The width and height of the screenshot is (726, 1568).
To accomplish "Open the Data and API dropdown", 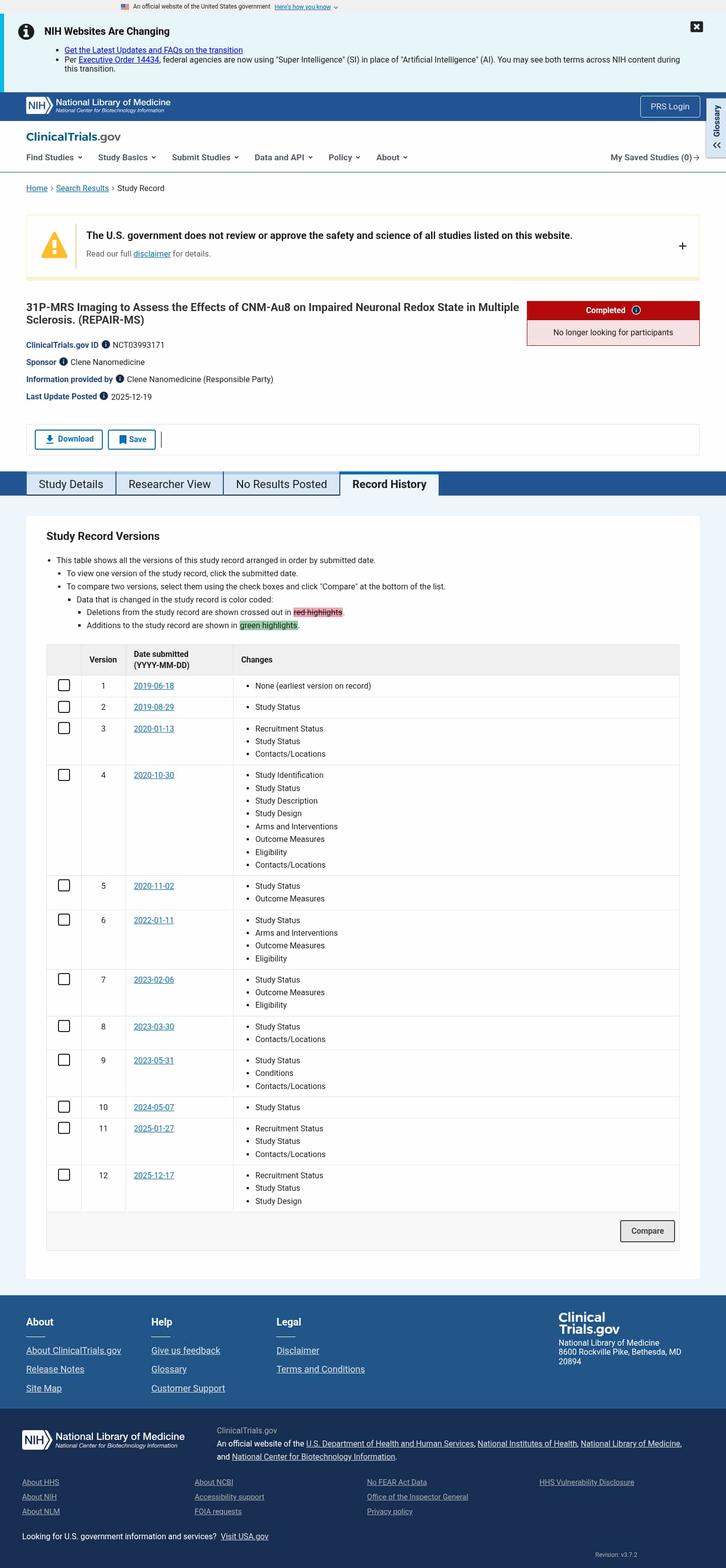I will click(283, 157).
